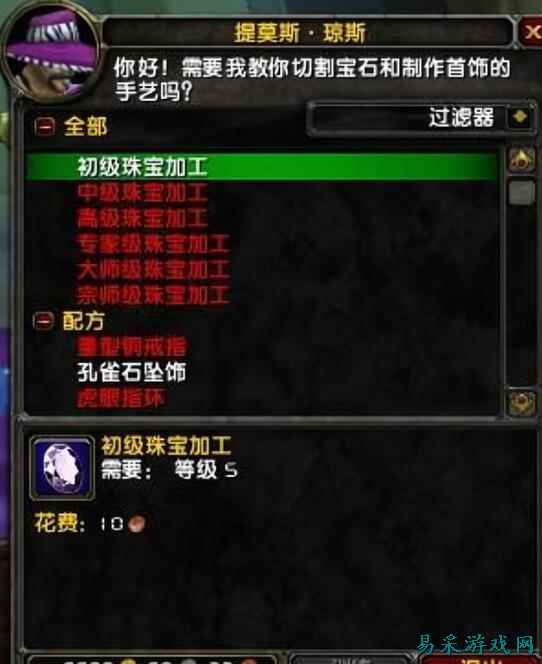Click the scroll down arrow icon

pyautogui.click(x=521, y=402)
